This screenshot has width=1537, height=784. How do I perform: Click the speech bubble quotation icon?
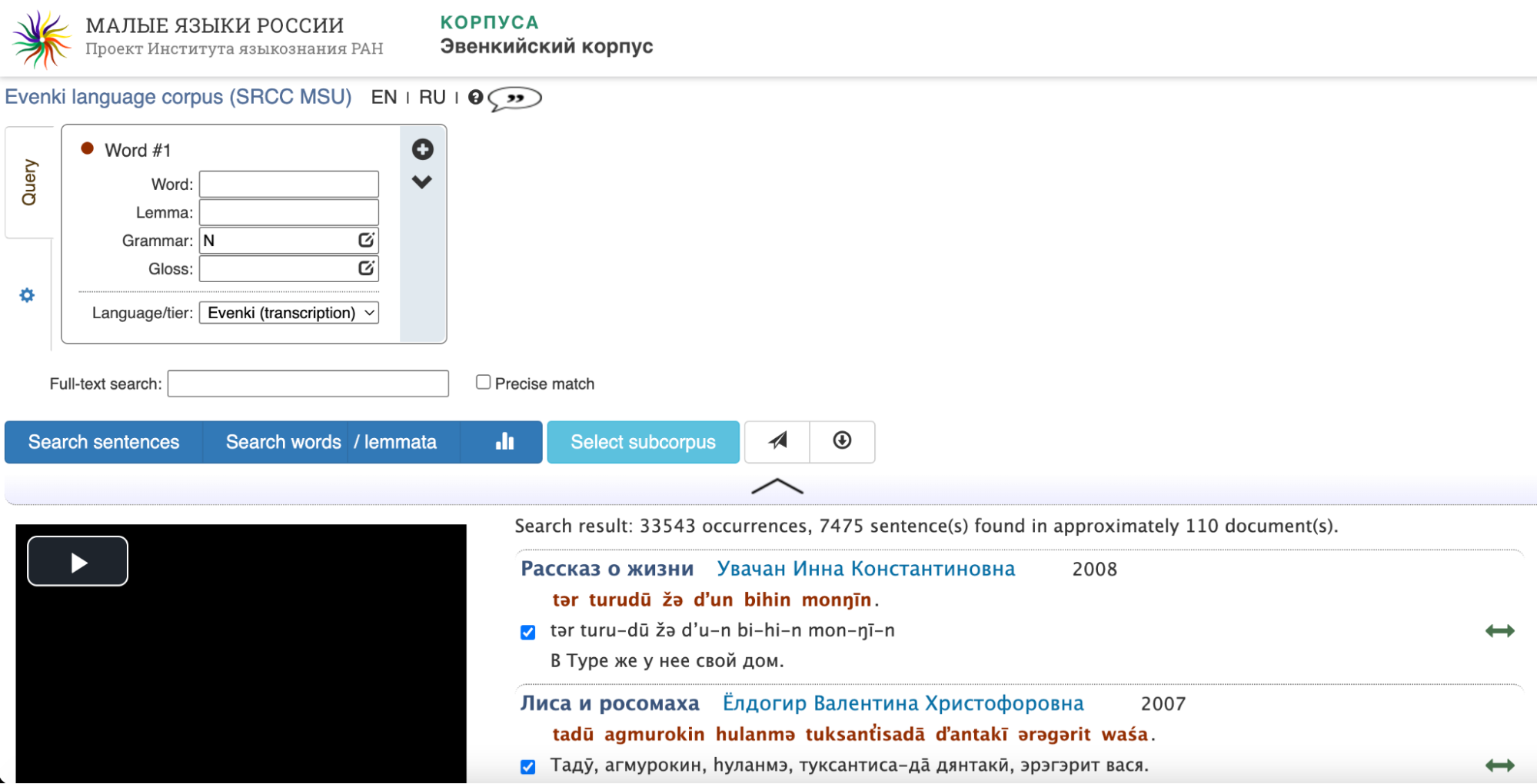pos(514,98)
